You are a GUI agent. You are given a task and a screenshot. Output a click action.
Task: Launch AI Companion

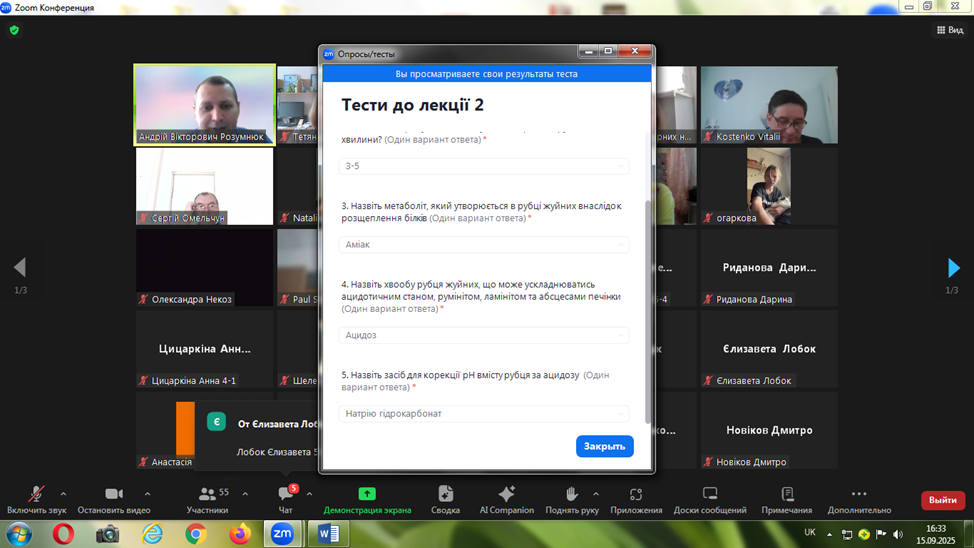(x=506, y=500)
